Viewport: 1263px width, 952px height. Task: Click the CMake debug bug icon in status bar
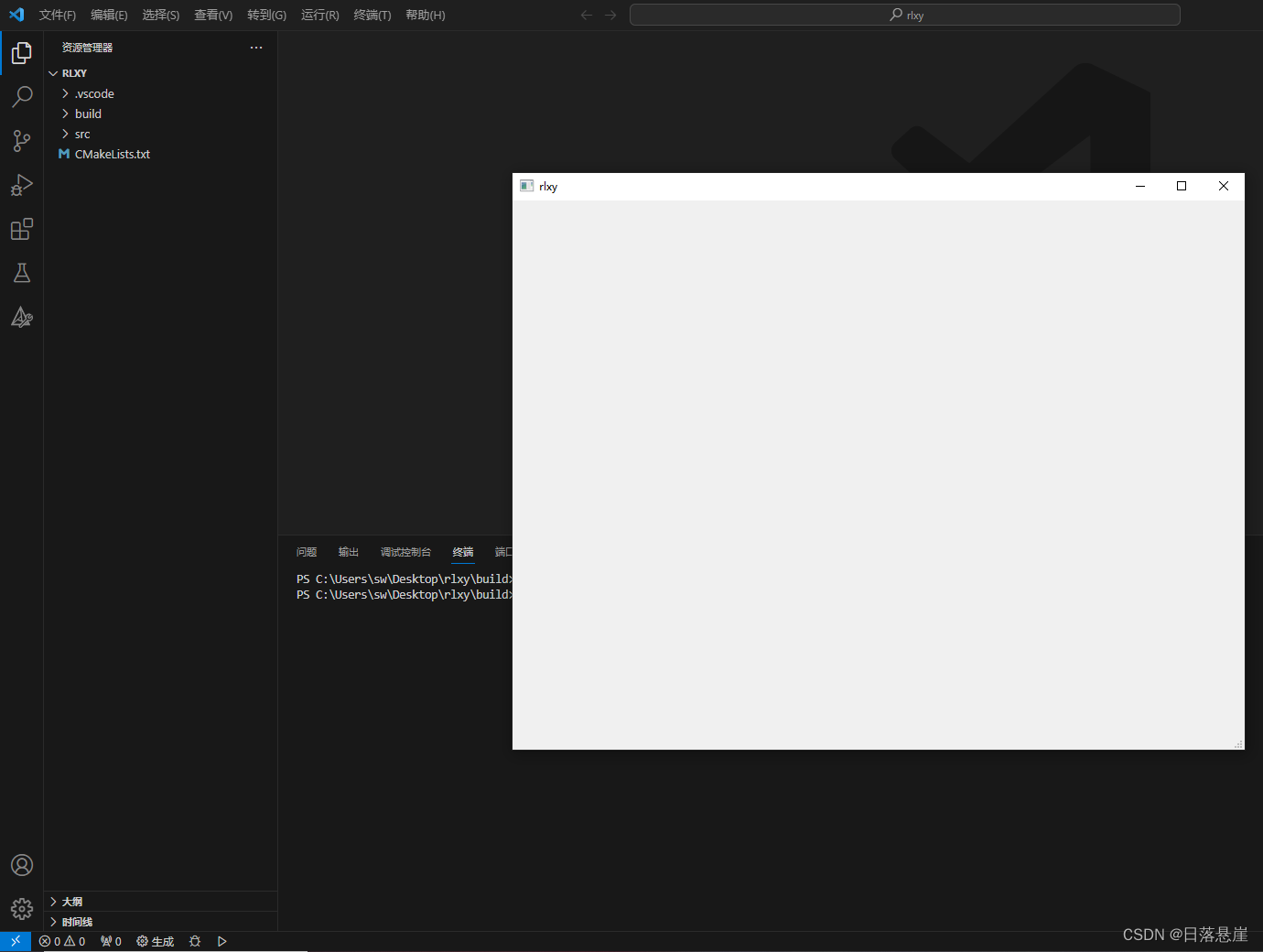coord(195,941)
